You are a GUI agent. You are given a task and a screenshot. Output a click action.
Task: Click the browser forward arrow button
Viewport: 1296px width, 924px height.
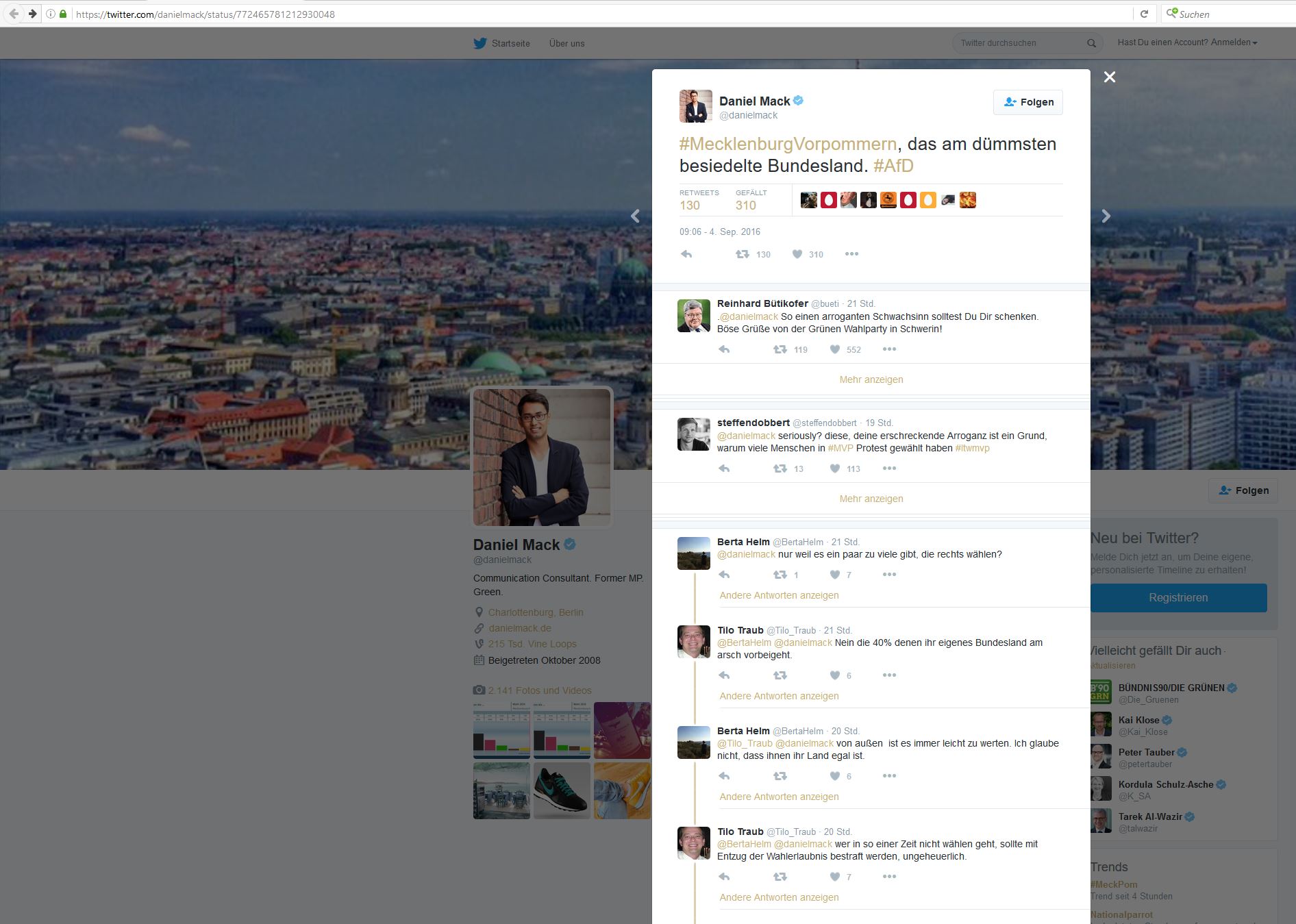click(32, 14)
